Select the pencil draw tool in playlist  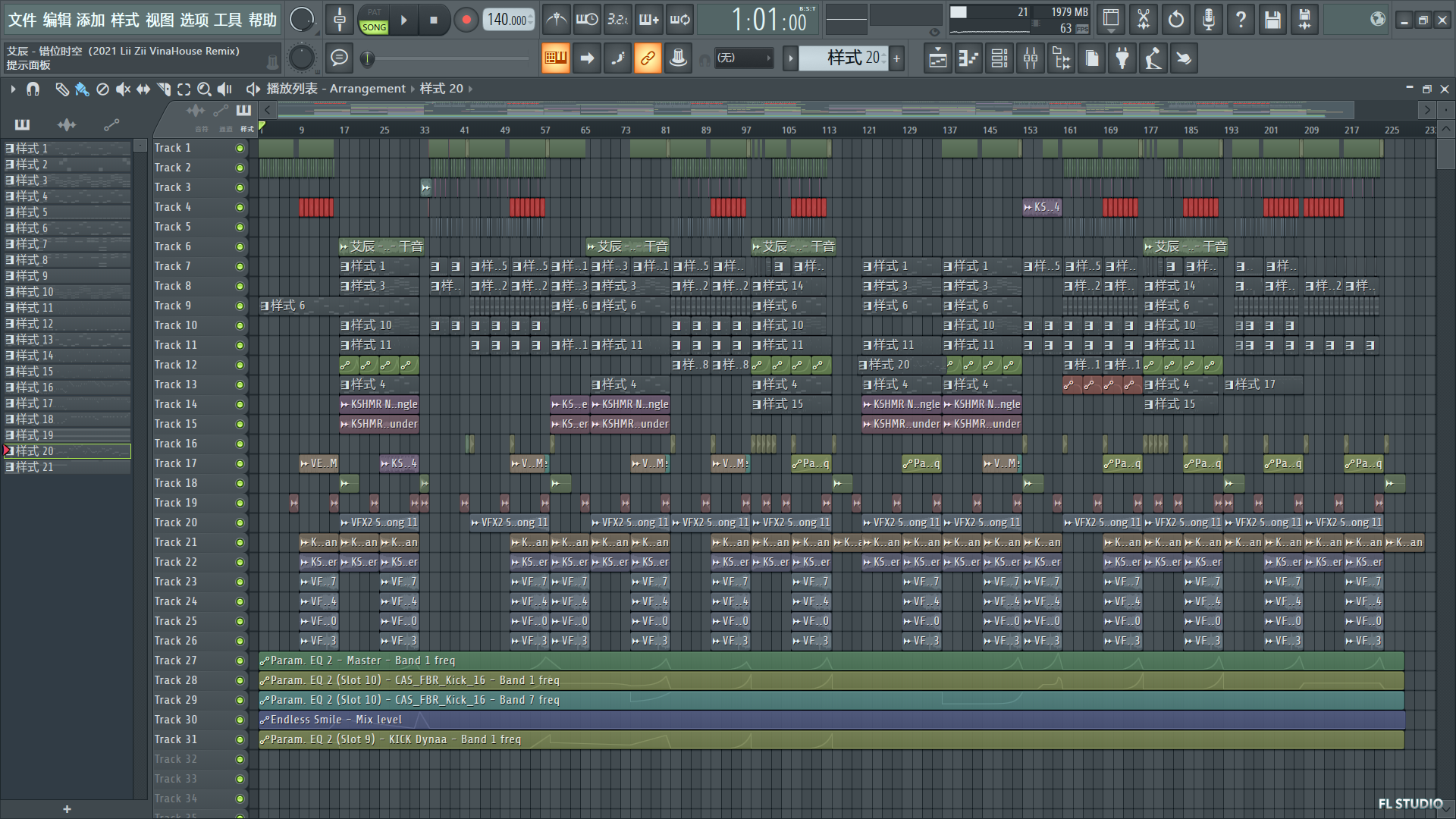pos(62,89)
